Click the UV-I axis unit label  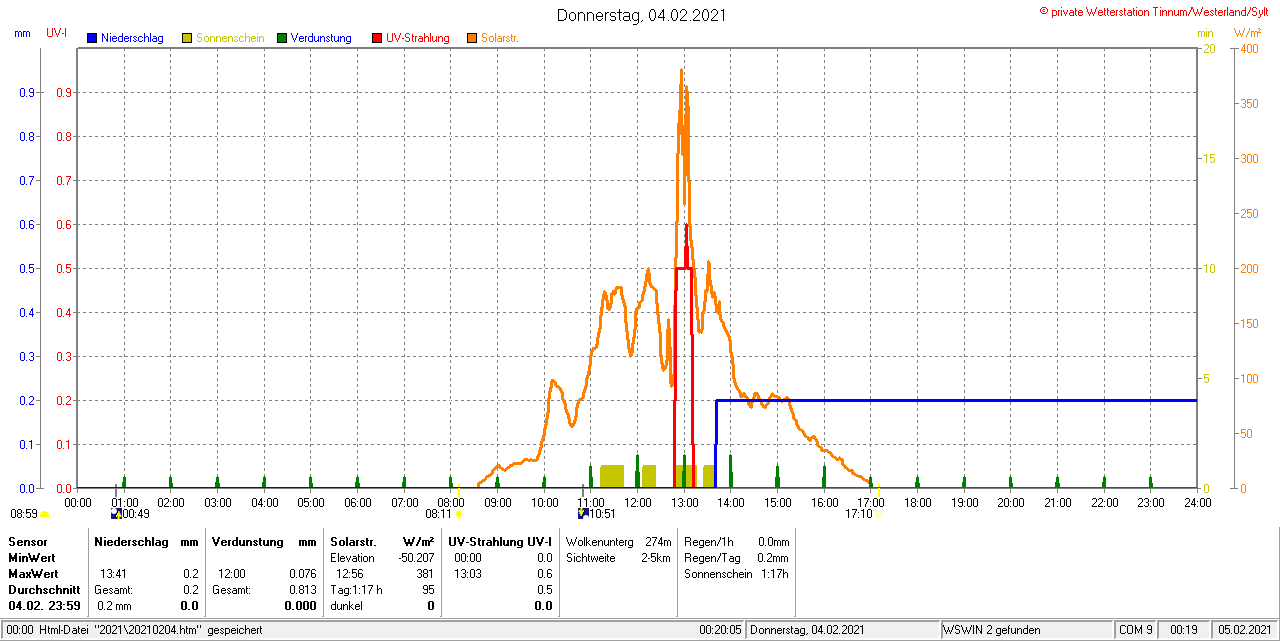pyautogui.click(x=57, y=33)
